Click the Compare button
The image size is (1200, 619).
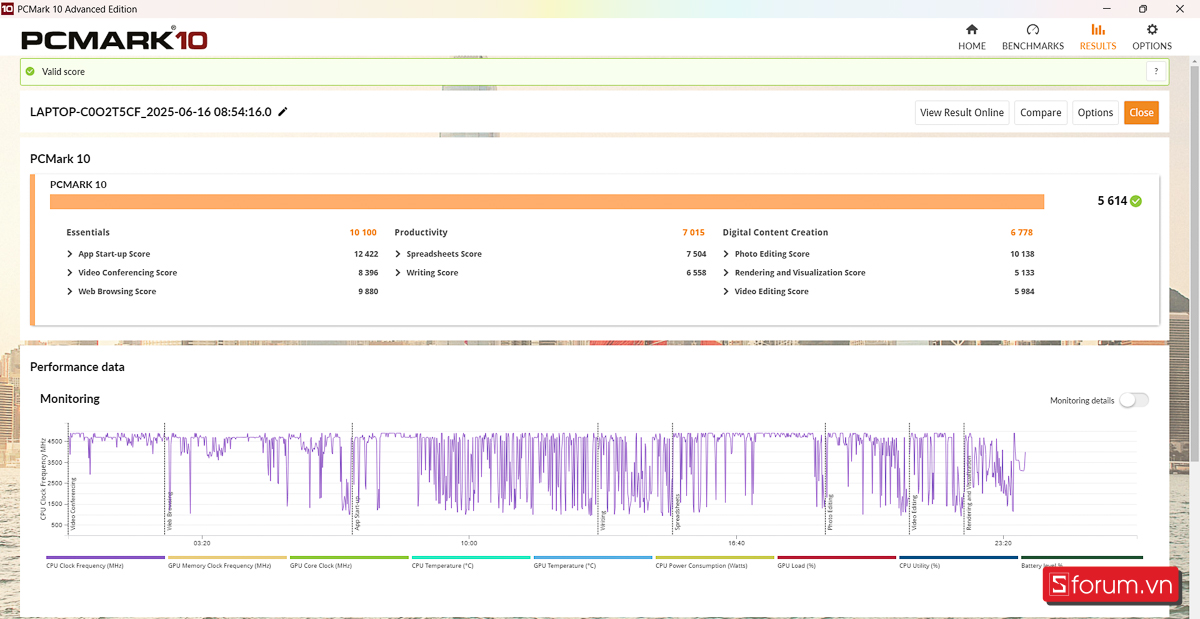1040,112
